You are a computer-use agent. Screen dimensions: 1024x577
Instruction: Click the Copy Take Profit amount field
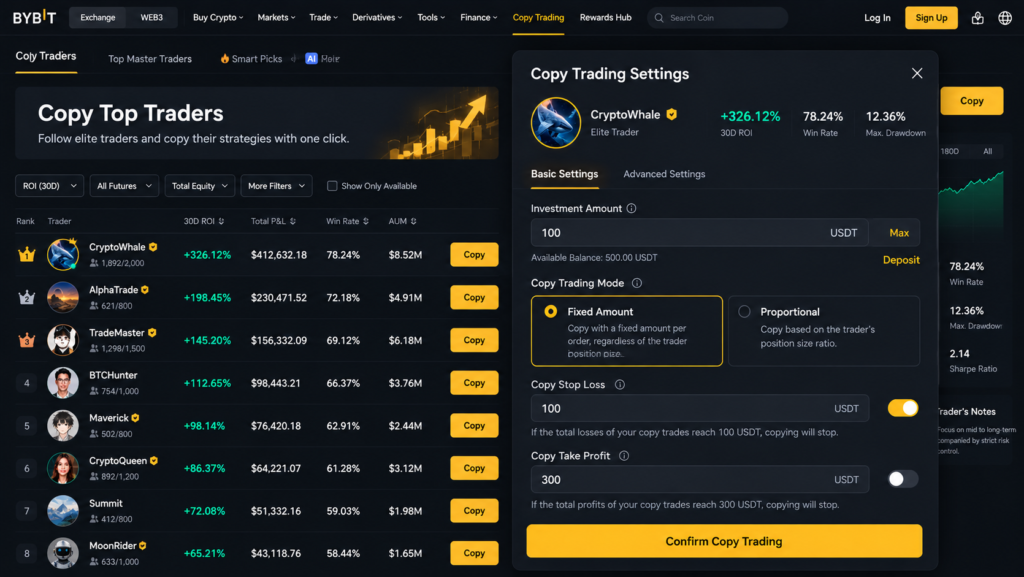coord(699,480)
